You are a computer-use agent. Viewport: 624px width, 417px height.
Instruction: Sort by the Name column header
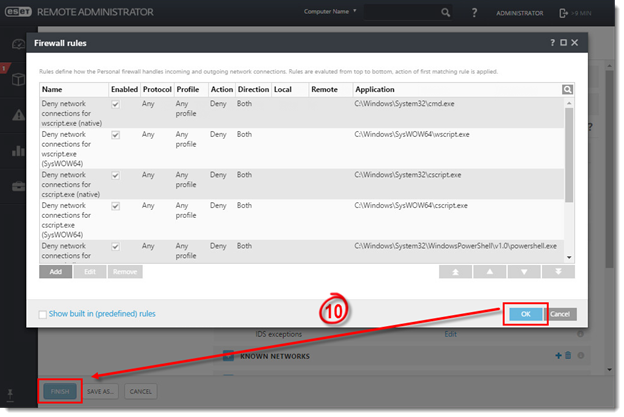point(74,90)
